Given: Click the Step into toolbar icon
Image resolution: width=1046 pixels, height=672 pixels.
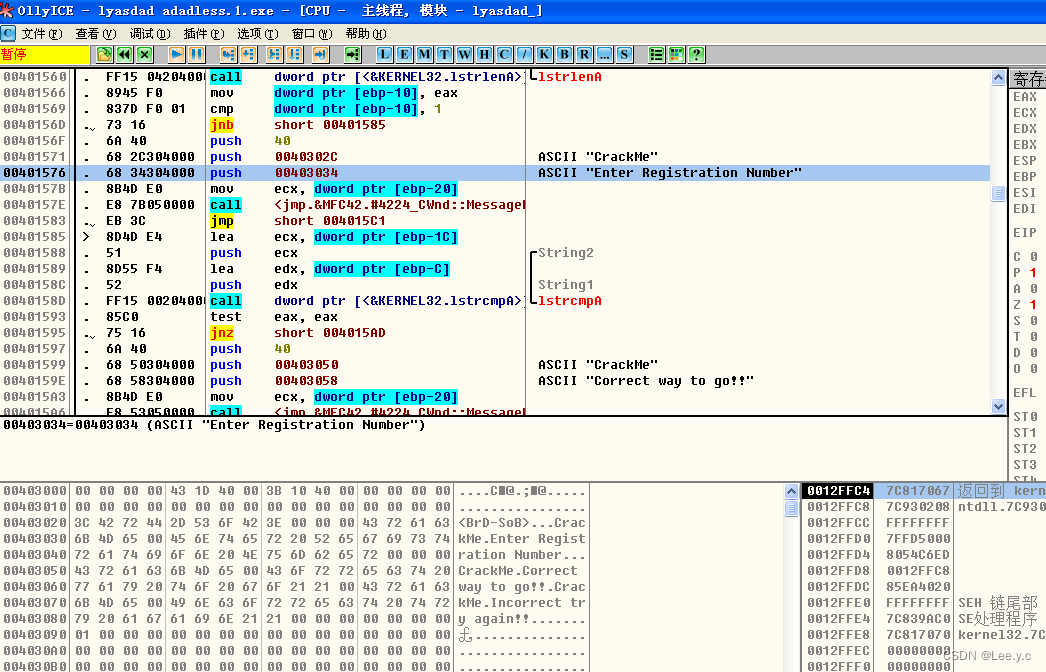Looking at the screenshot, I should (228, 55).
